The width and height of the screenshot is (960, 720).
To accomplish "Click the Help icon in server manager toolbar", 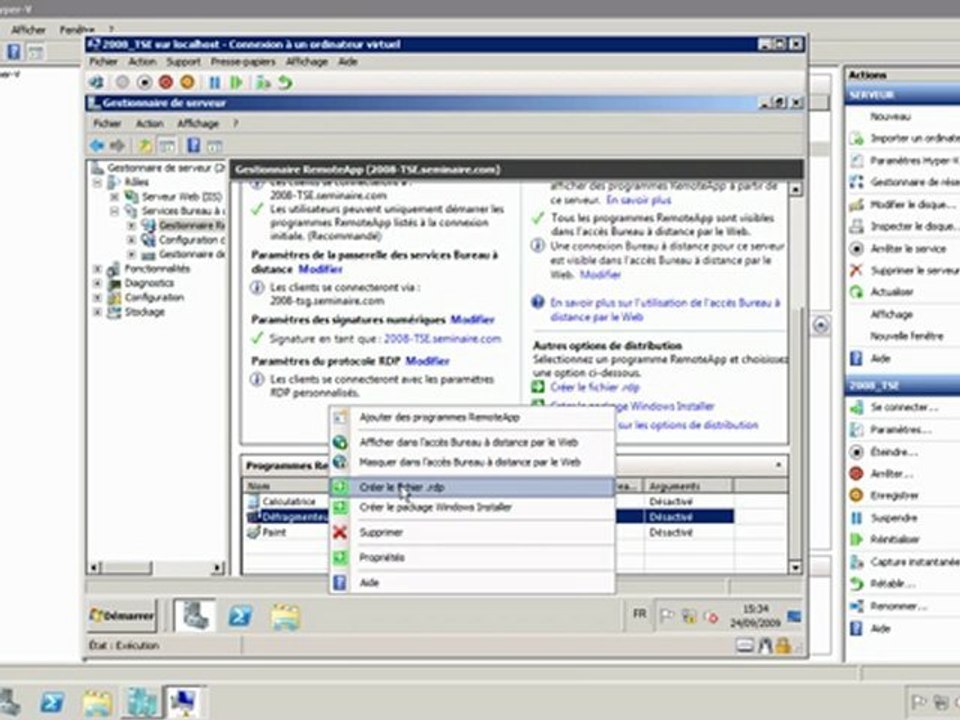I will pyautogui.click(x=193, y=145).
